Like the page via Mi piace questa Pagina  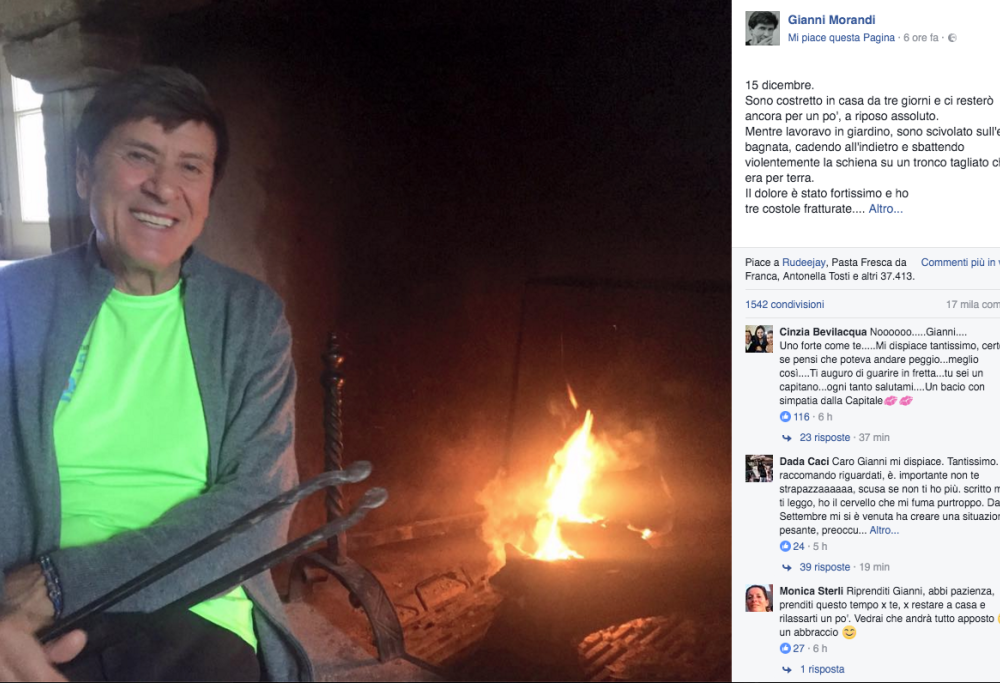[x=841, y=38]
